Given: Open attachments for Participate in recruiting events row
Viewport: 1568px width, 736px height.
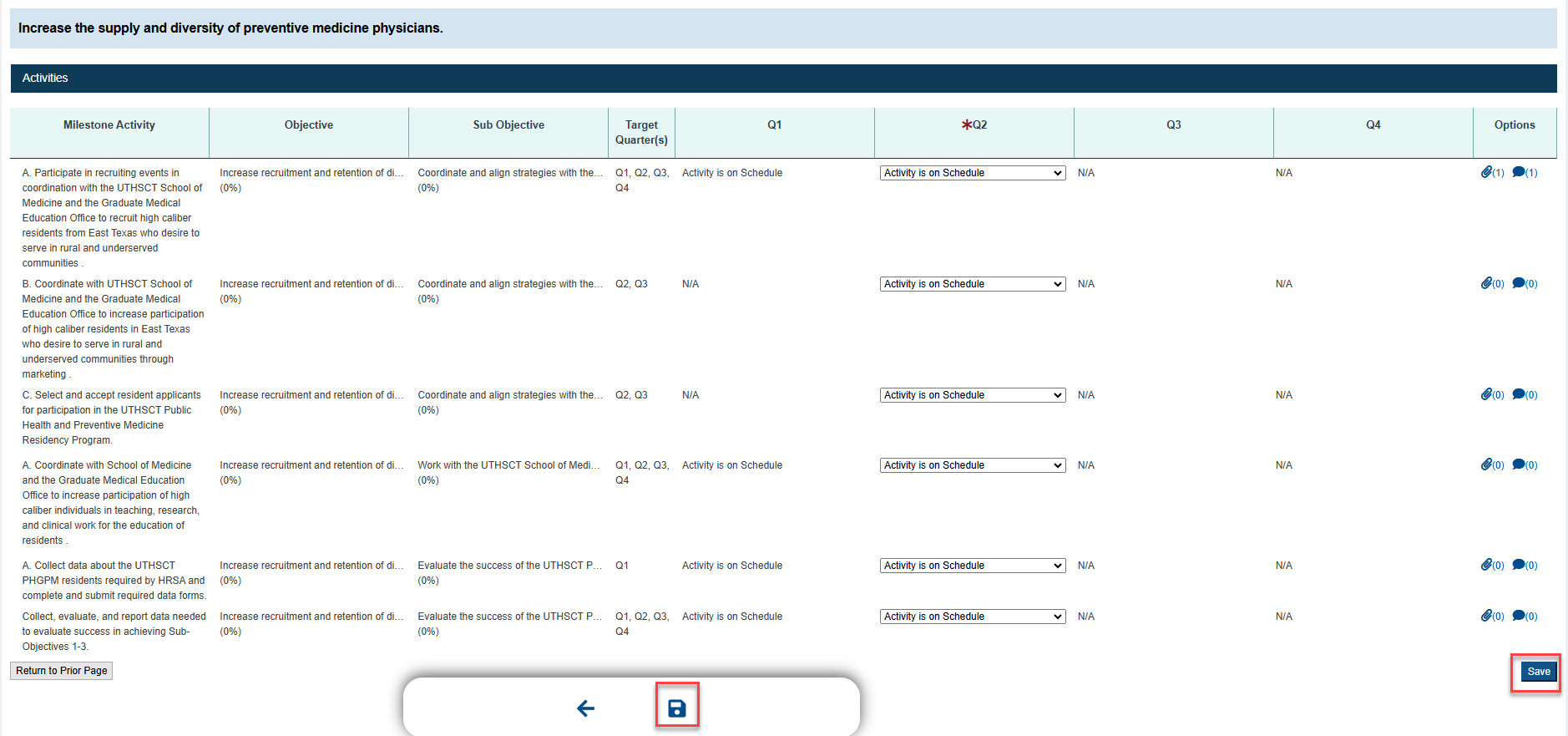Looking at the screenshot, I should point(1492,172).
